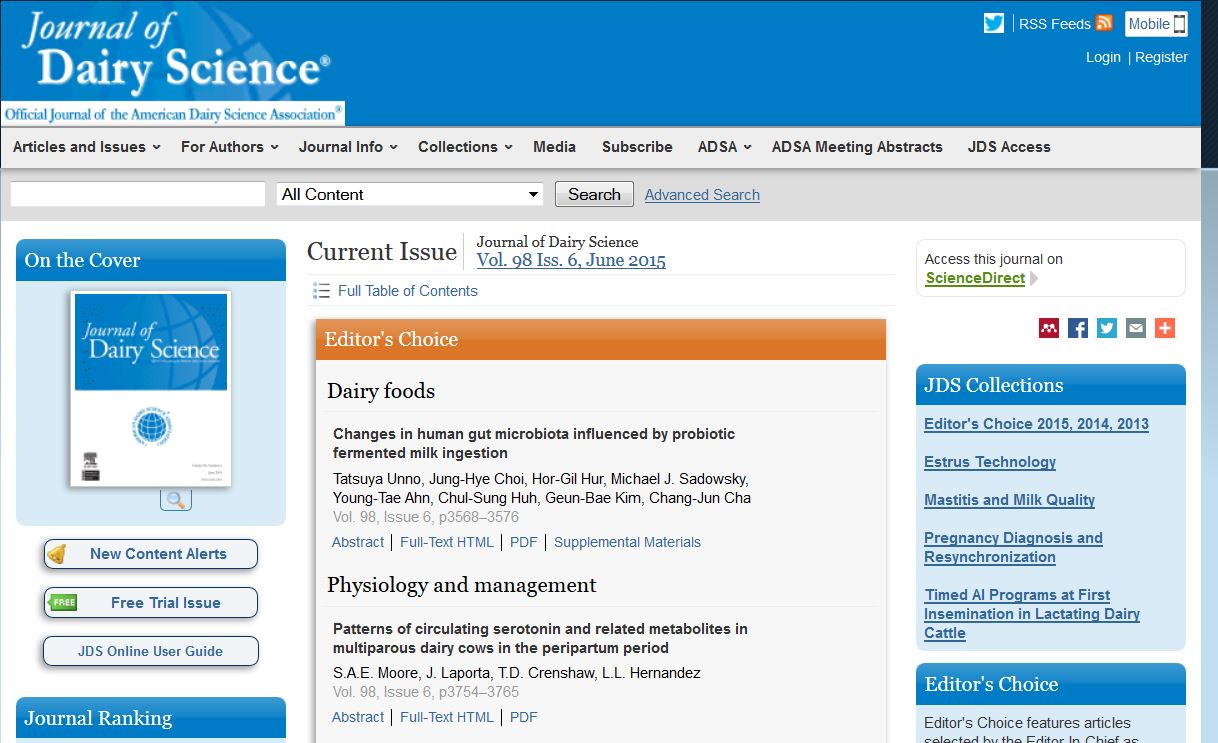The width and height of the screenshot is (1218, 743).
Task: Share on Facebook icon
Action: point(1077,328)
